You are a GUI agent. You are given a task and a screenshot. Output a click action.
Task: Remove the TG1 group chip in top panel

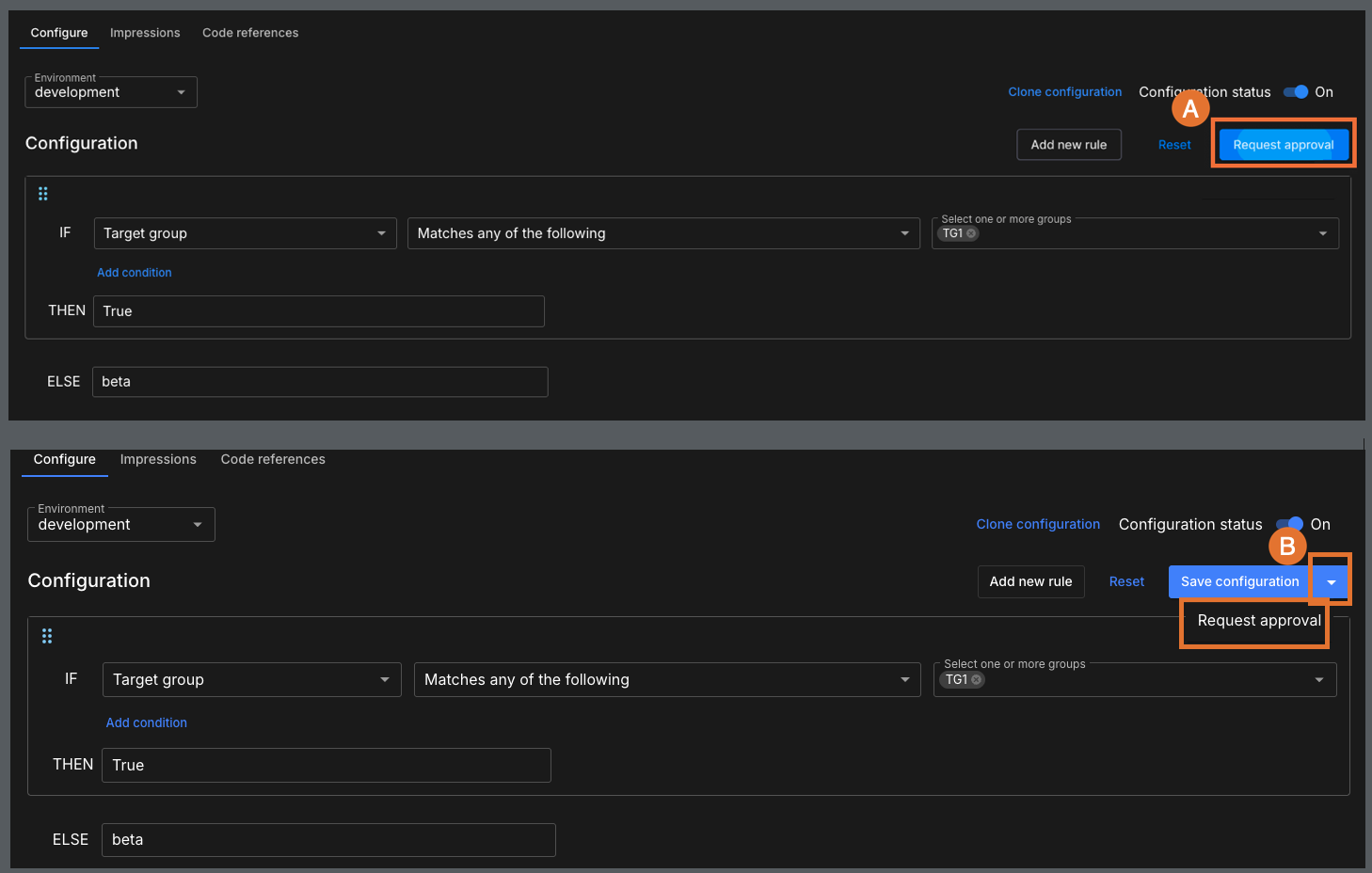971,232
